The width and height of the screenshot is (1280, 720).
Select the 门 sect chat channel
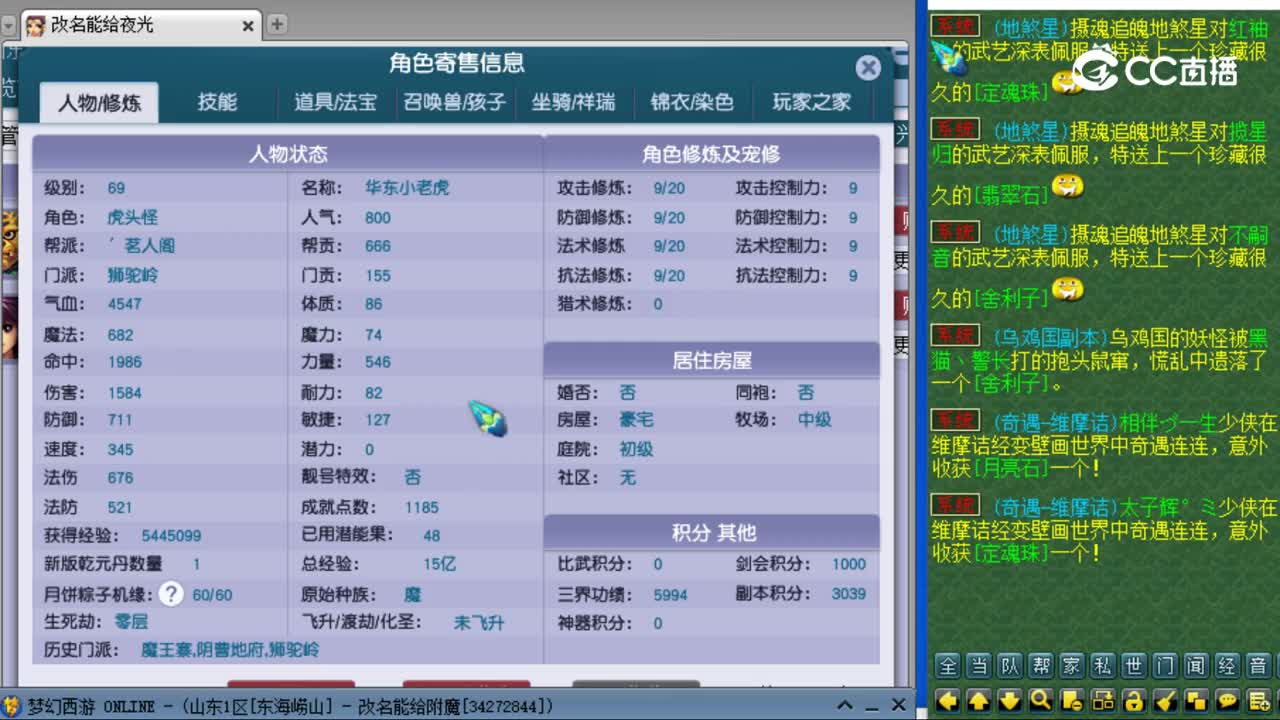tap(1165, 666)
